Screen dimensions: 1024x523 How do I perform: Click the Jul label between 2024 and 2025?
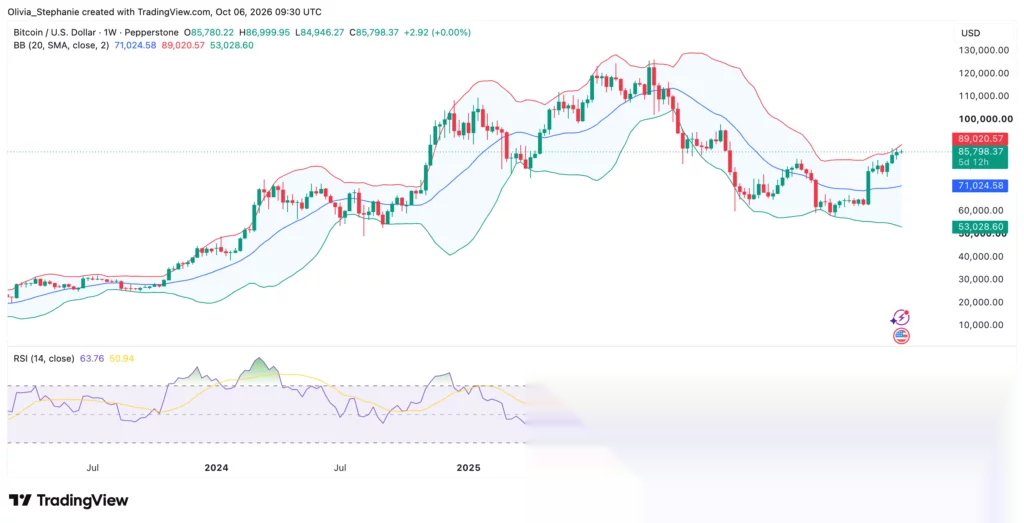coord(340,468)
